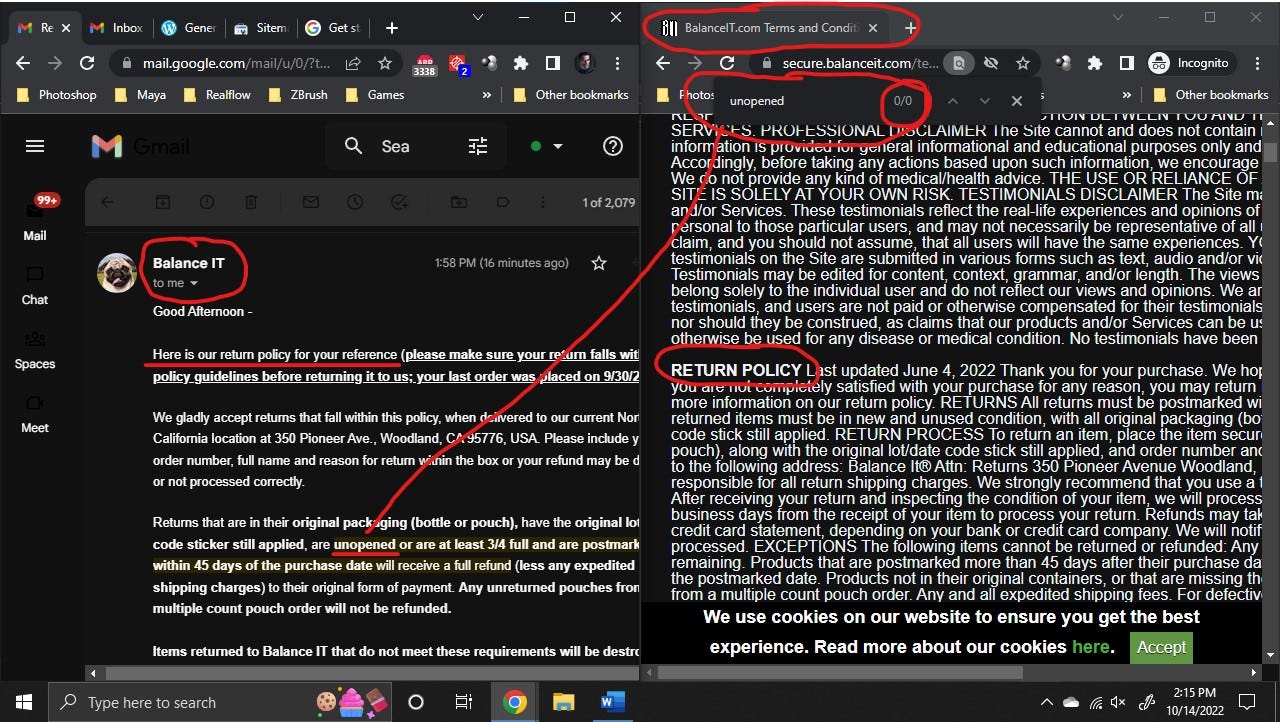Switch to the Inbox Gmail tab
Image resolution: width=1280 pixels, height=722 pixels.
115,28
